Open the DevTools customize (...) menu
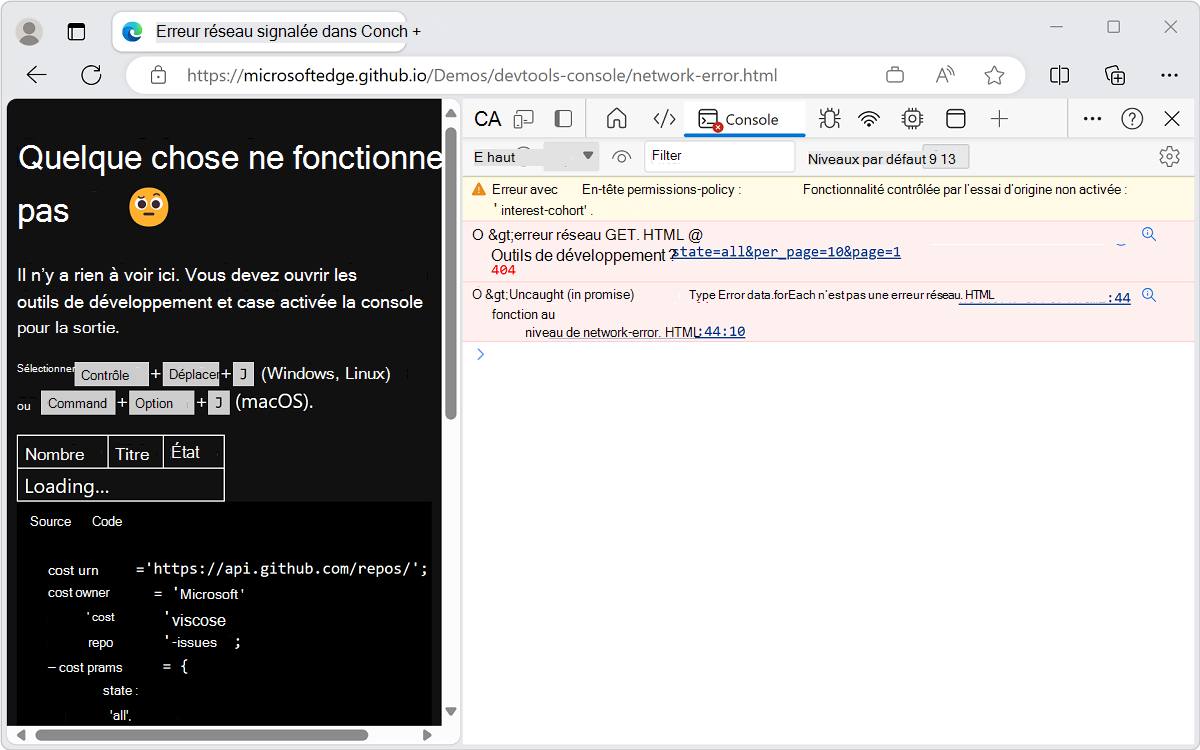 [1092, 118]
